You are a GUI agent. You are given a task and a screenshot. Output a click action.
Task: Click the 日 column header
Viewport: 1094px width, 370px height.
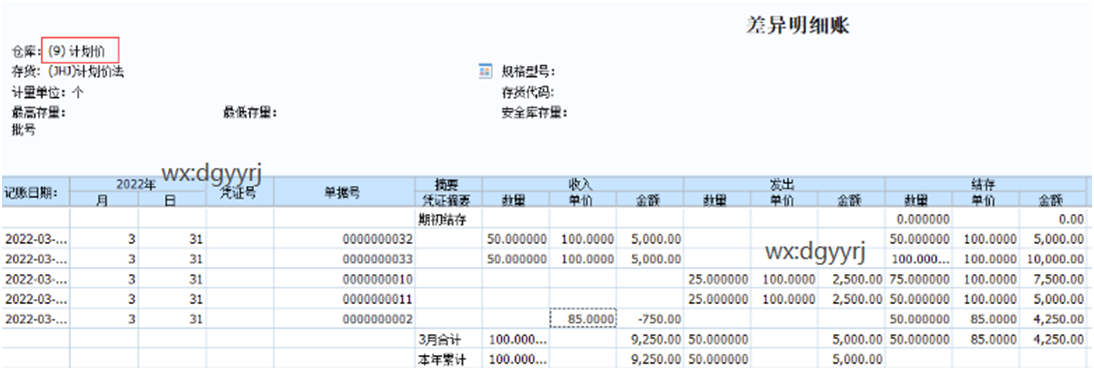click(x=172, y=200)
